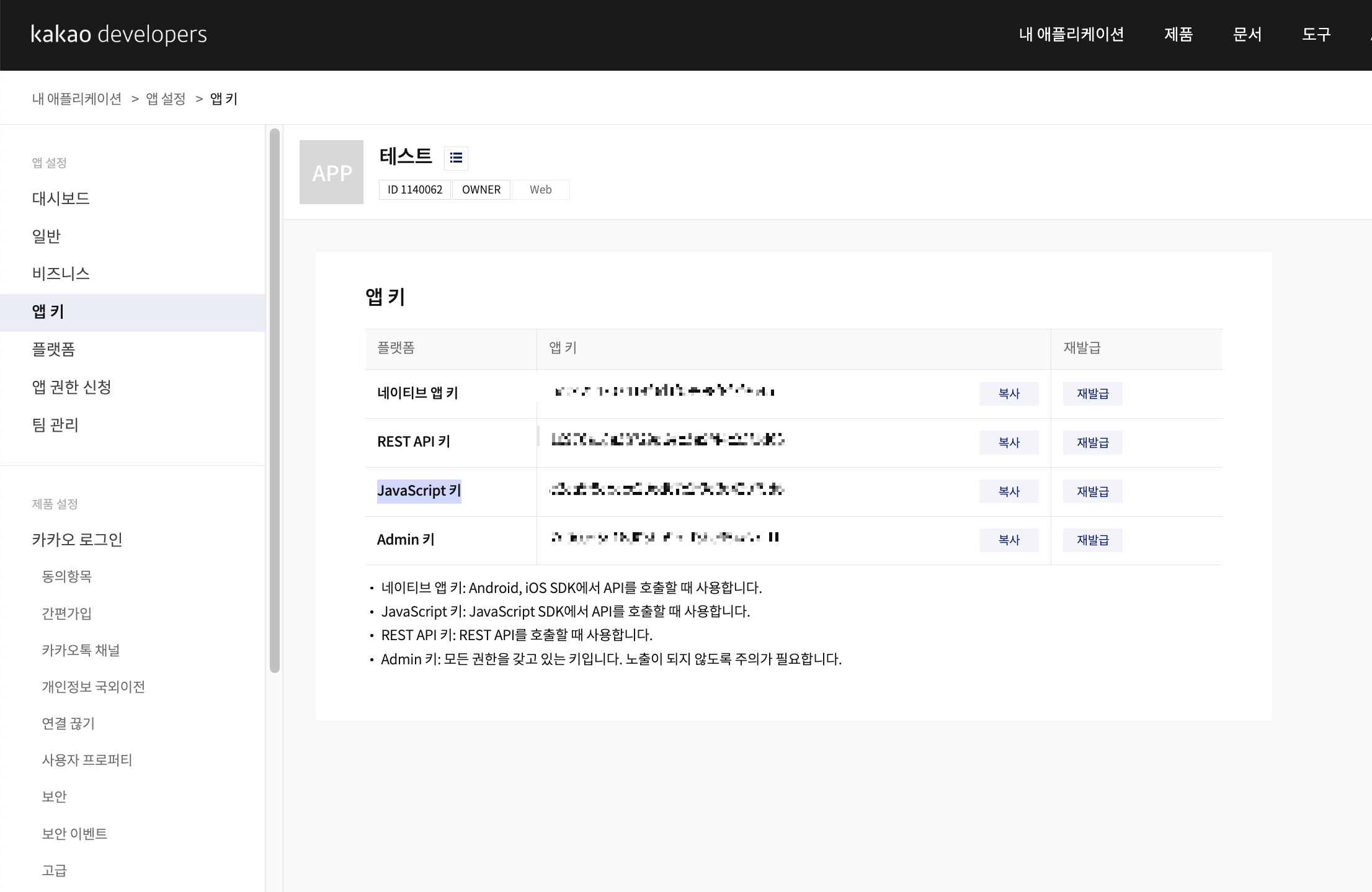Go to 대시보드 in the sidebar

point(61,198)
